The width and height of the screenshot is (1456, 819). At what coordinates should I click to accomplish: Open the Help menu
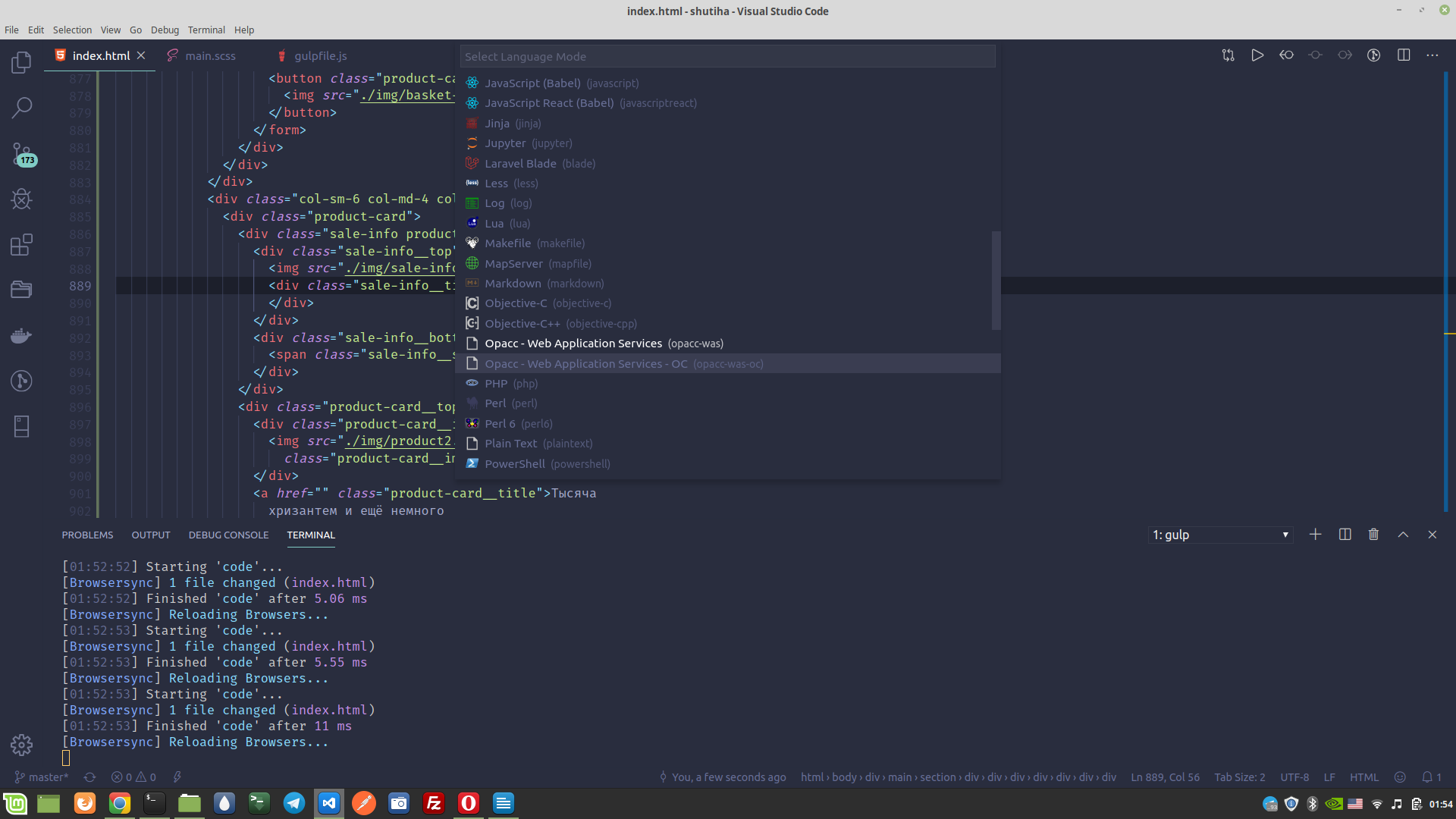click(x=244, y=30)
